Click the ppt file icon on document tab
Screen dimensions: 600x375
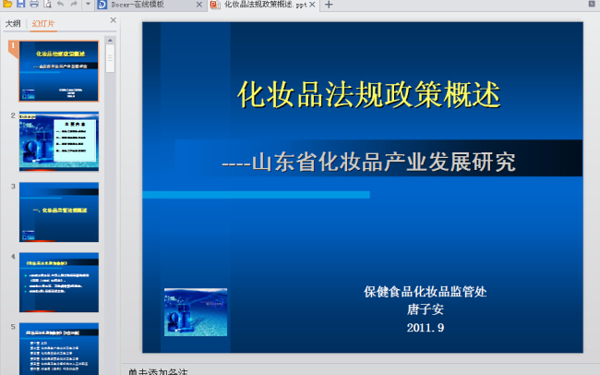[x=215, y=5]
